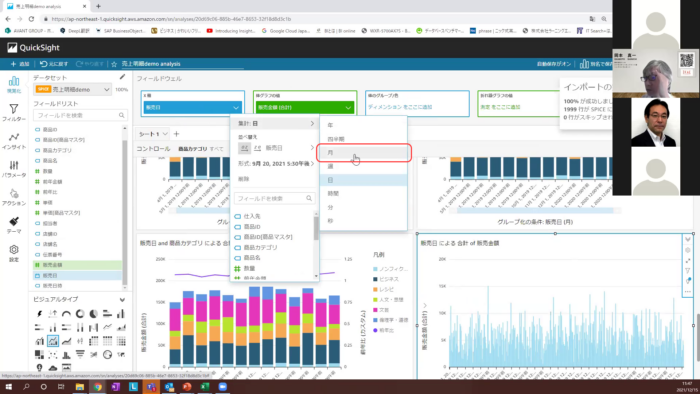Viewport: 700px width, 394px height.
Task: Open the Visualize (視覚化) sidebar panel
Action: pos(14,84)
